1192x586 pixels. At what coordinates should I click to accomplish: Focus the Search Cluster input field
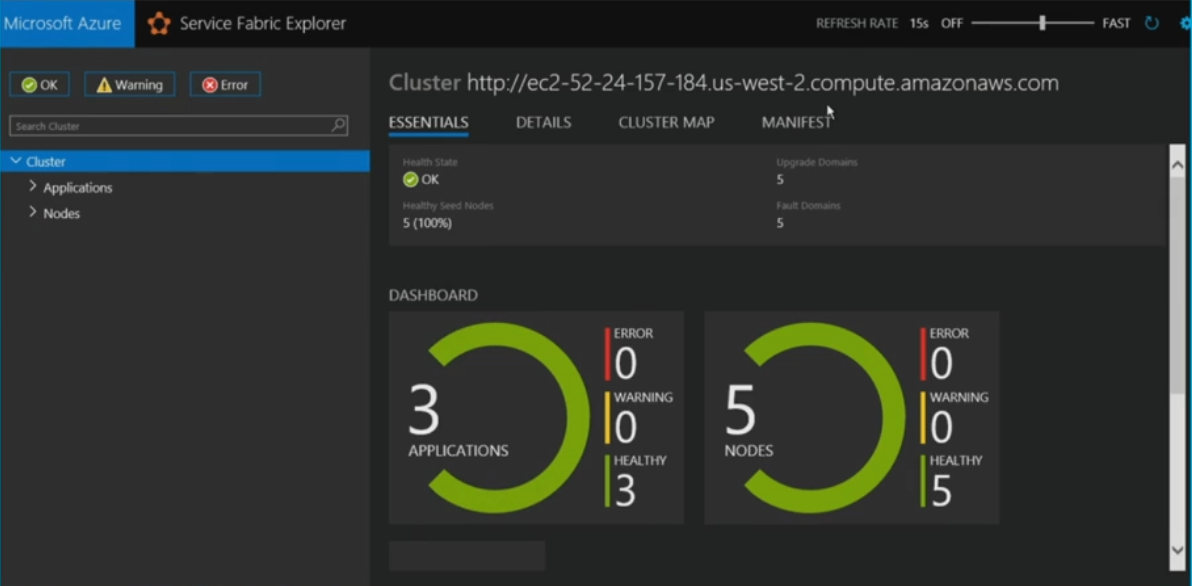[x=179, y=125]
